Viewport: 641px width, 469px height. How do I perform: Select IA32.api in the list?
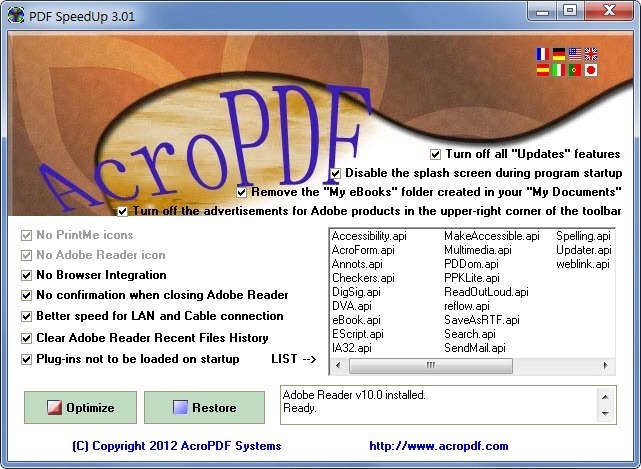352,348
